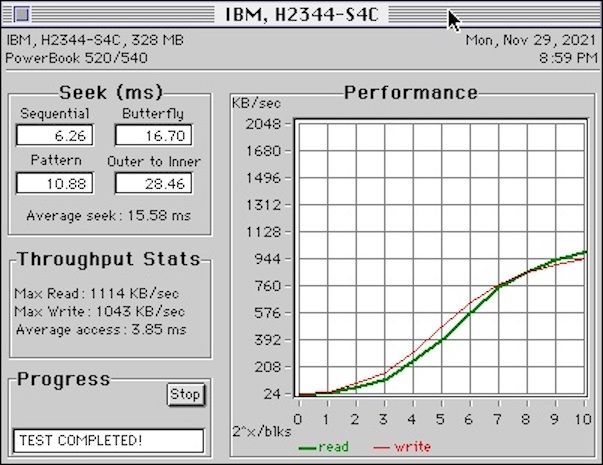Click the IBM, H2344-S4C, 328 MB info line

95,40
